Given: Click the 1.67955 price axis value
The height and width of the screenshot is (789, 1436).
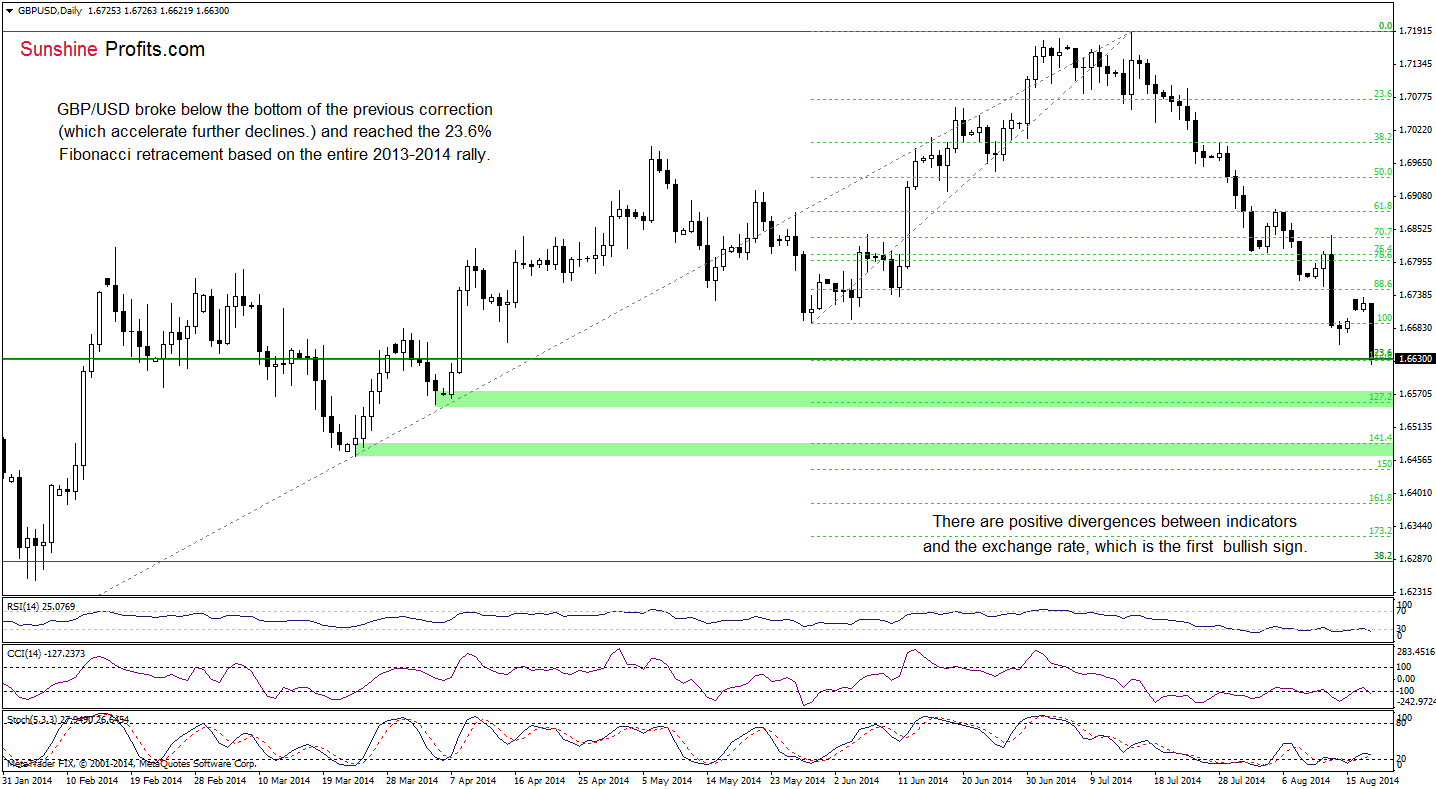Looking at the screenshot, I should (x=1417, y=262).
